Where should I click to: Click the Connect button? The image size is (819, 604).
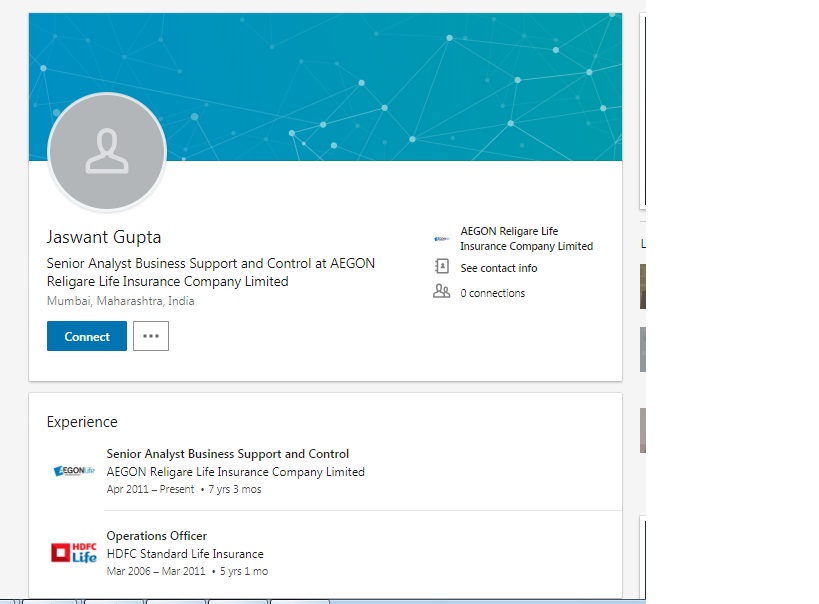pos(87,336)
